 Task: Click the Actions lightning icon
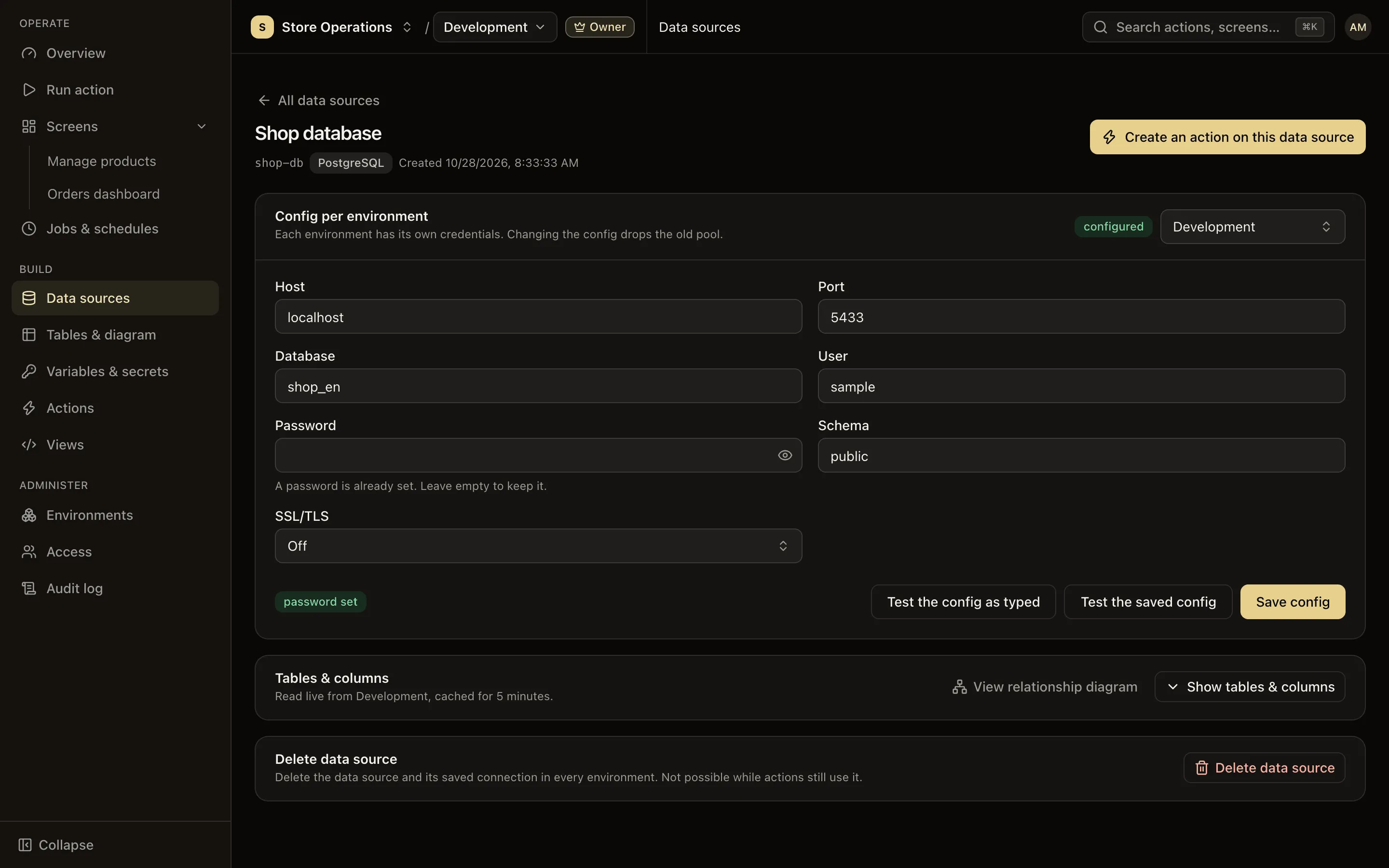29,408
